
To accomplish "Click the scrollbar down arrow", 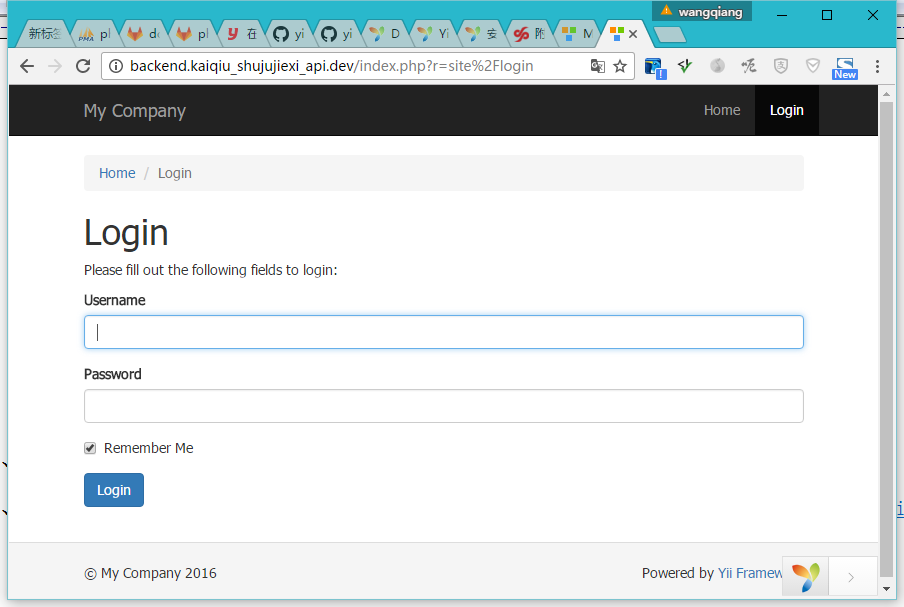I will click(x=886, y=589).
